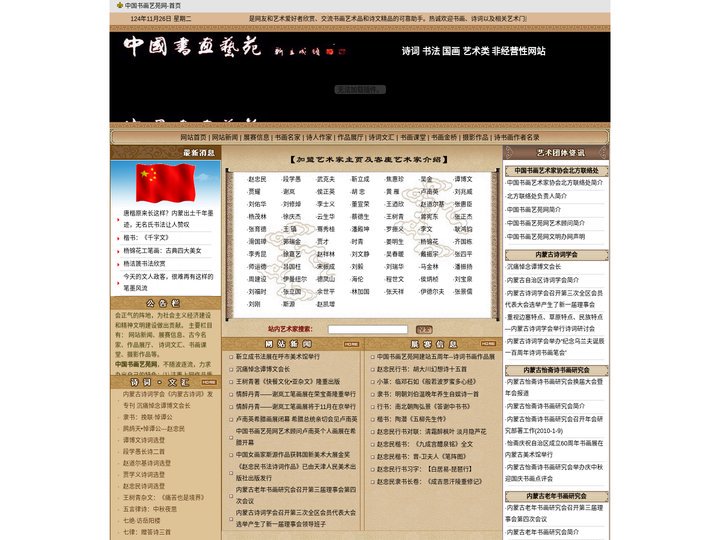
Task: Open 中国书画艺苑网文明办网声明
Action: pos(546,237)
